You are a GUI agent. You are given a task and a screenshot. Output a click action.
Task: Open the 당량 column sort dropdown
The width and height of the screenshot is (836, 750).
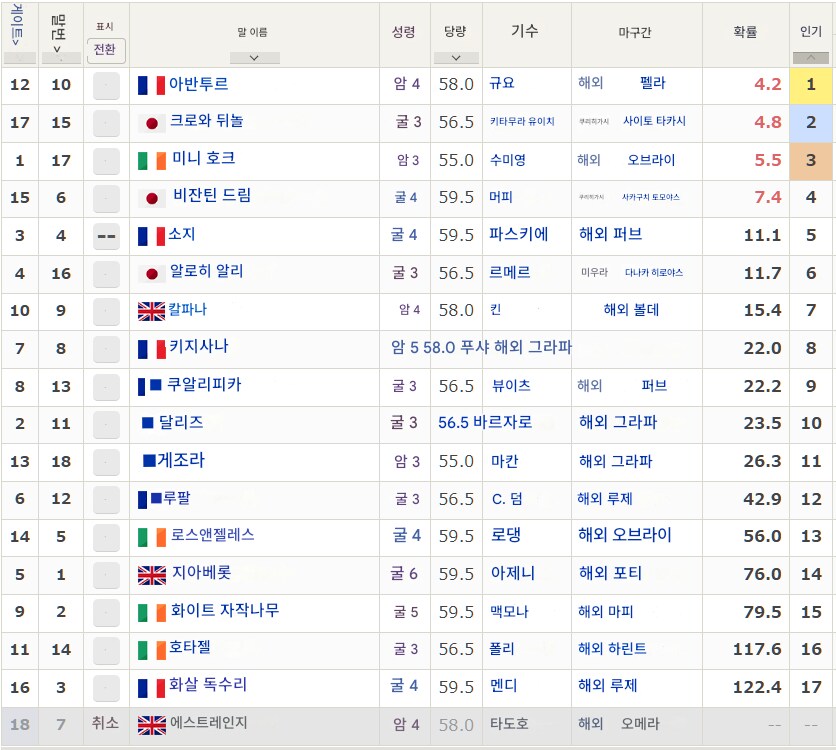[x=456, y=58]
